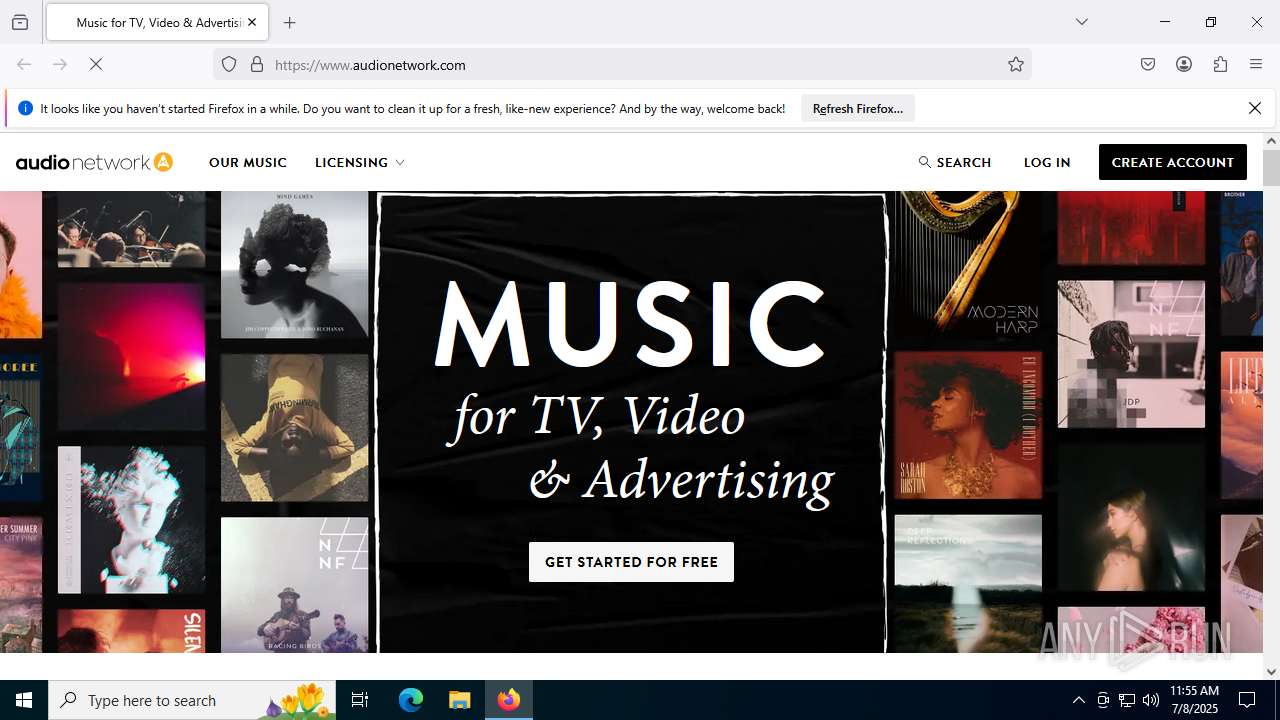Go to Audio Network home logo
The image size is (1280, 720).
coord(94,162)
